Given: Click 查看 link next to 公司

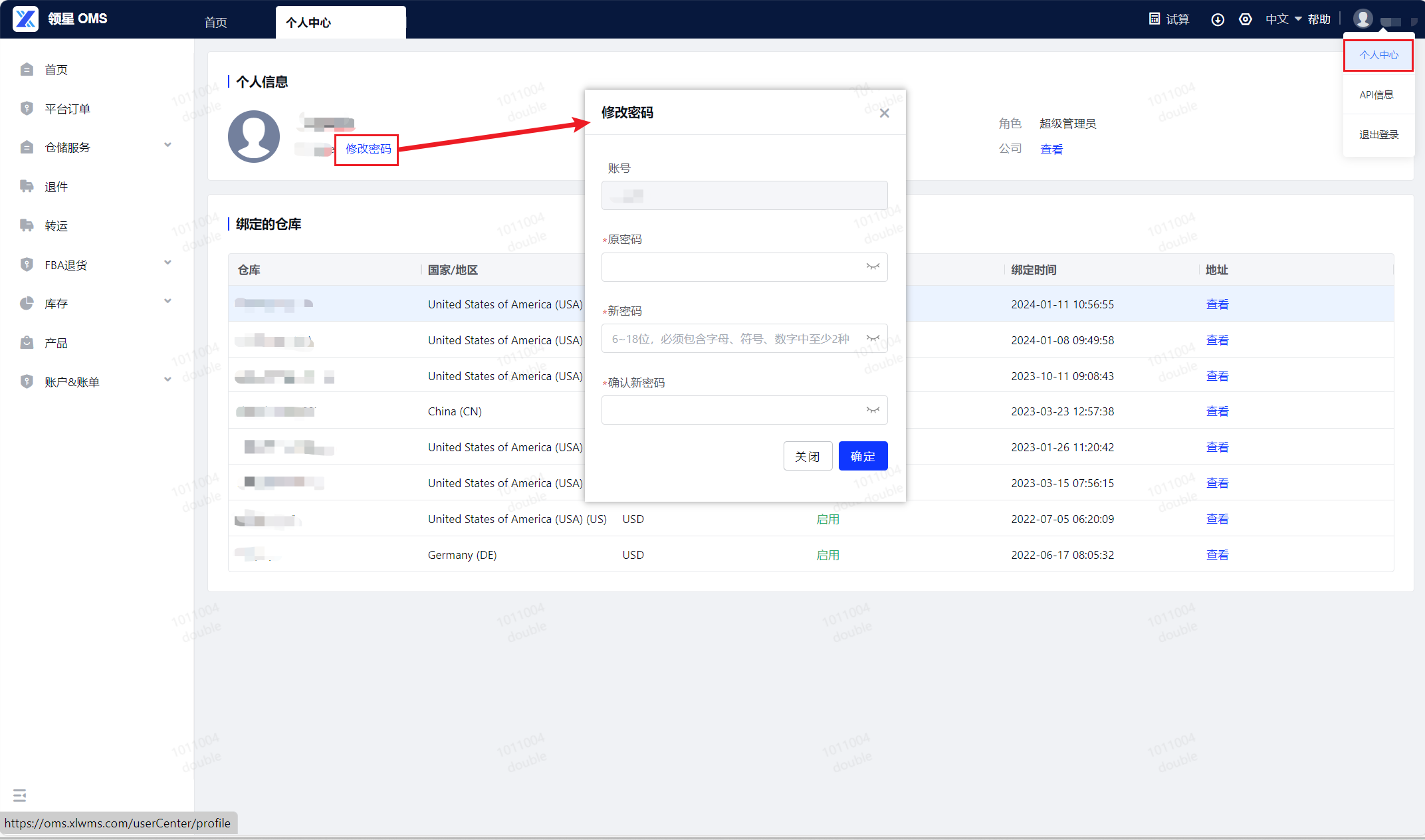Looking at the screenshot, I should tap(1051, 150).
